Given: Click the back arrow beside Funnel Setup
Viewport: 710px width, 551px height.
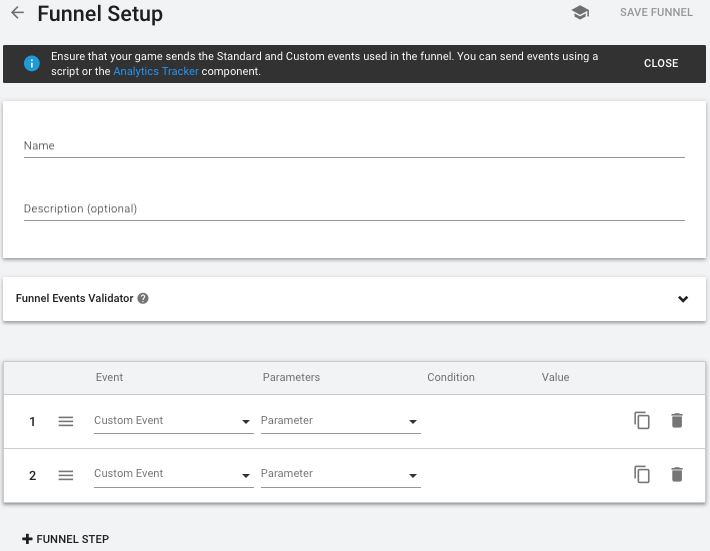Looking at the screenshot, I should (17, 14).
